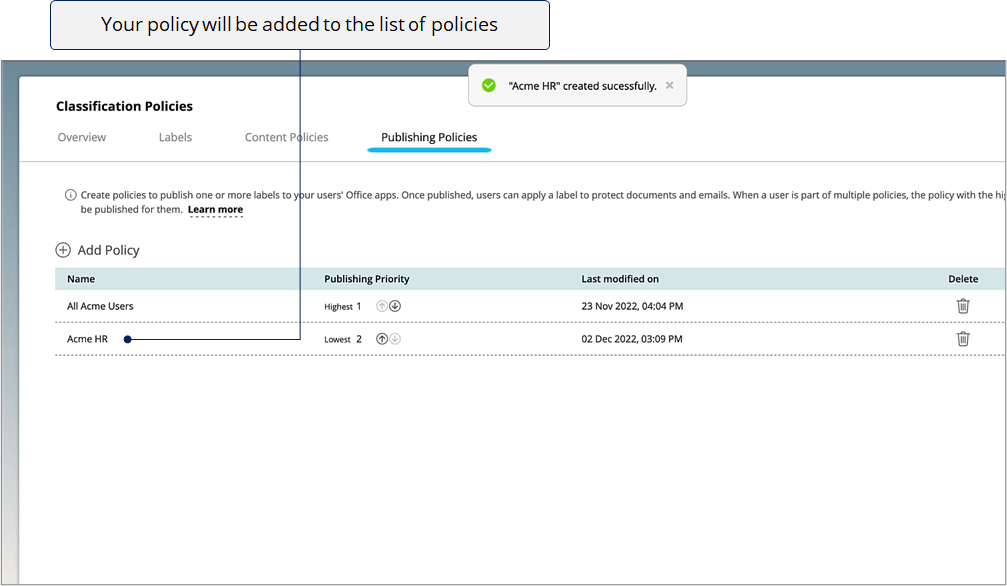Click the Delete column header

coord(963,279)
